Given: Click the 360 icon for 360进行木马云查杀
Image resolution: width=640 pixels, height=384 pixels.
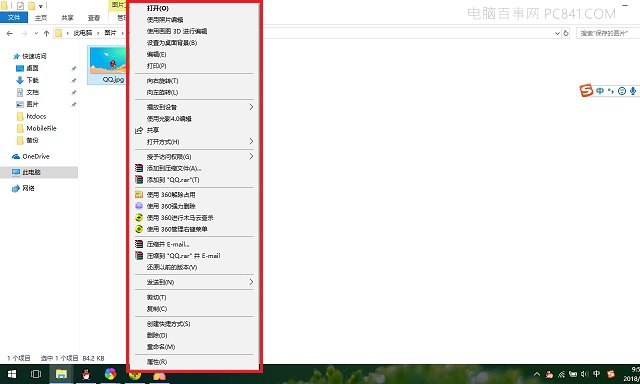Looking at the screenshot, I should coord(139,218).
